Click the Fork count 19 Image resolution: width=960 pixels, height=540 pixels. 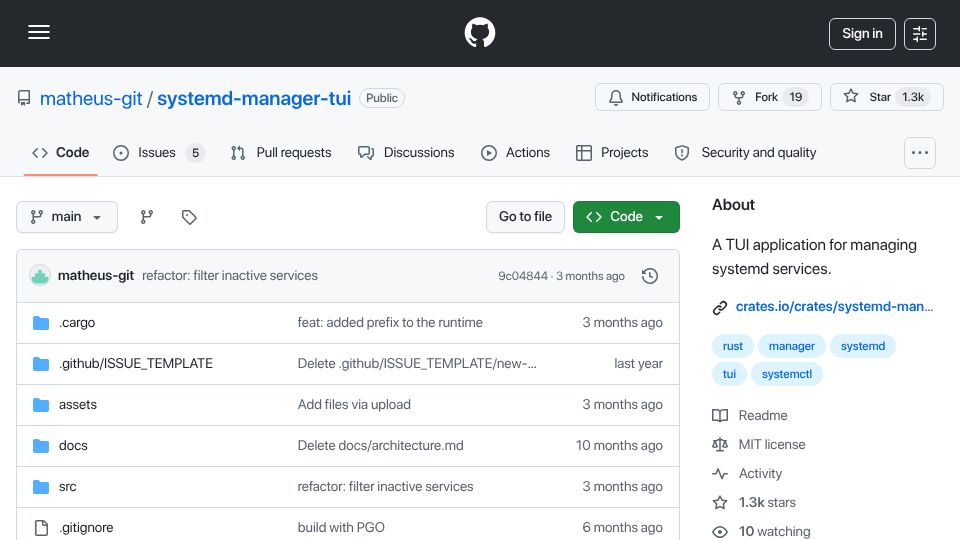click(795, 97)
